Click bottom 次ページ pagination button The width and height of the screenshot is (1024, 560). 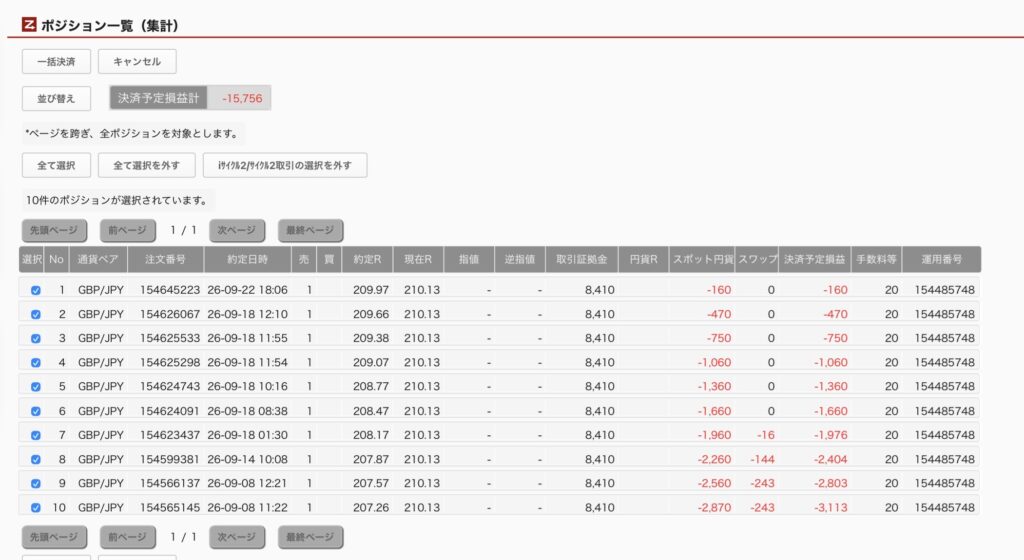click(x=237, y=537)
